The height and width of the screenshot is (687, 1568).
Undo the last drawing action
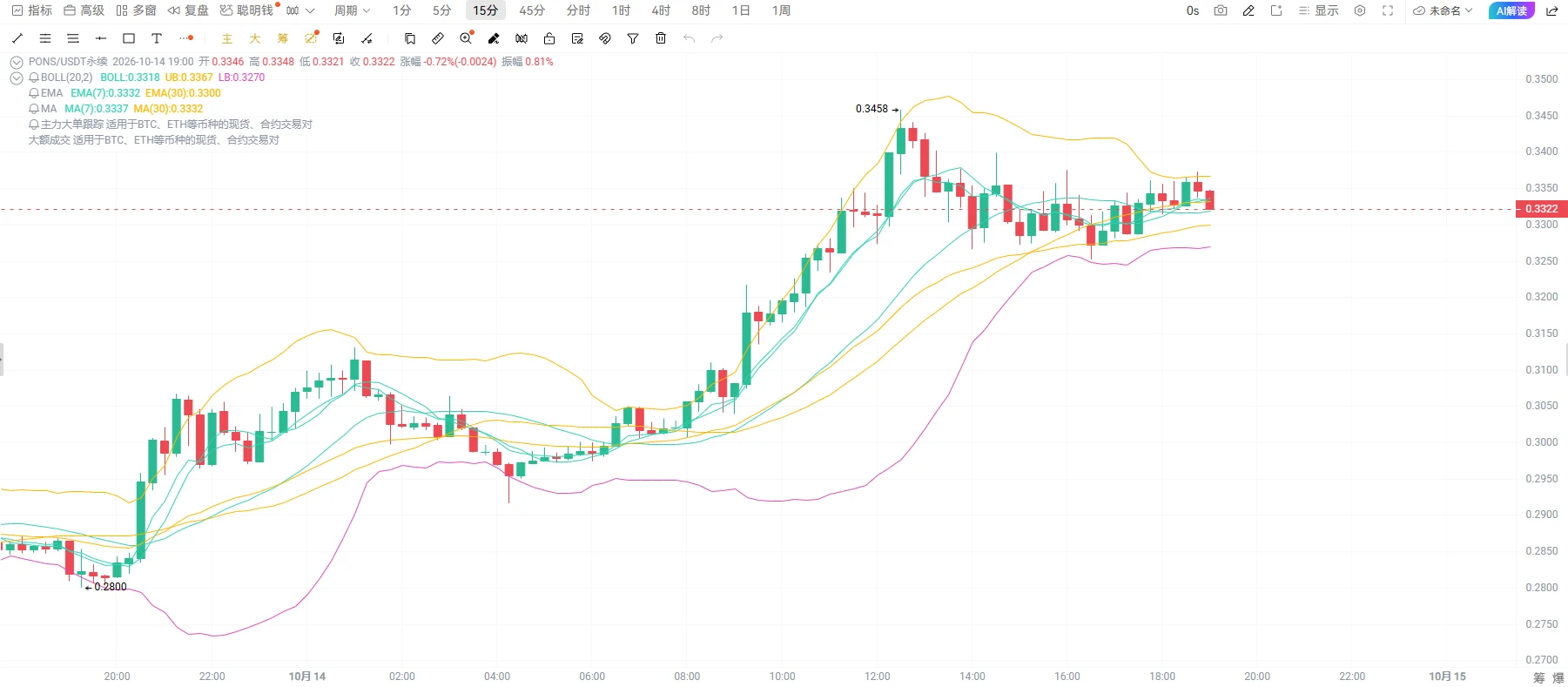pos(689,38)
